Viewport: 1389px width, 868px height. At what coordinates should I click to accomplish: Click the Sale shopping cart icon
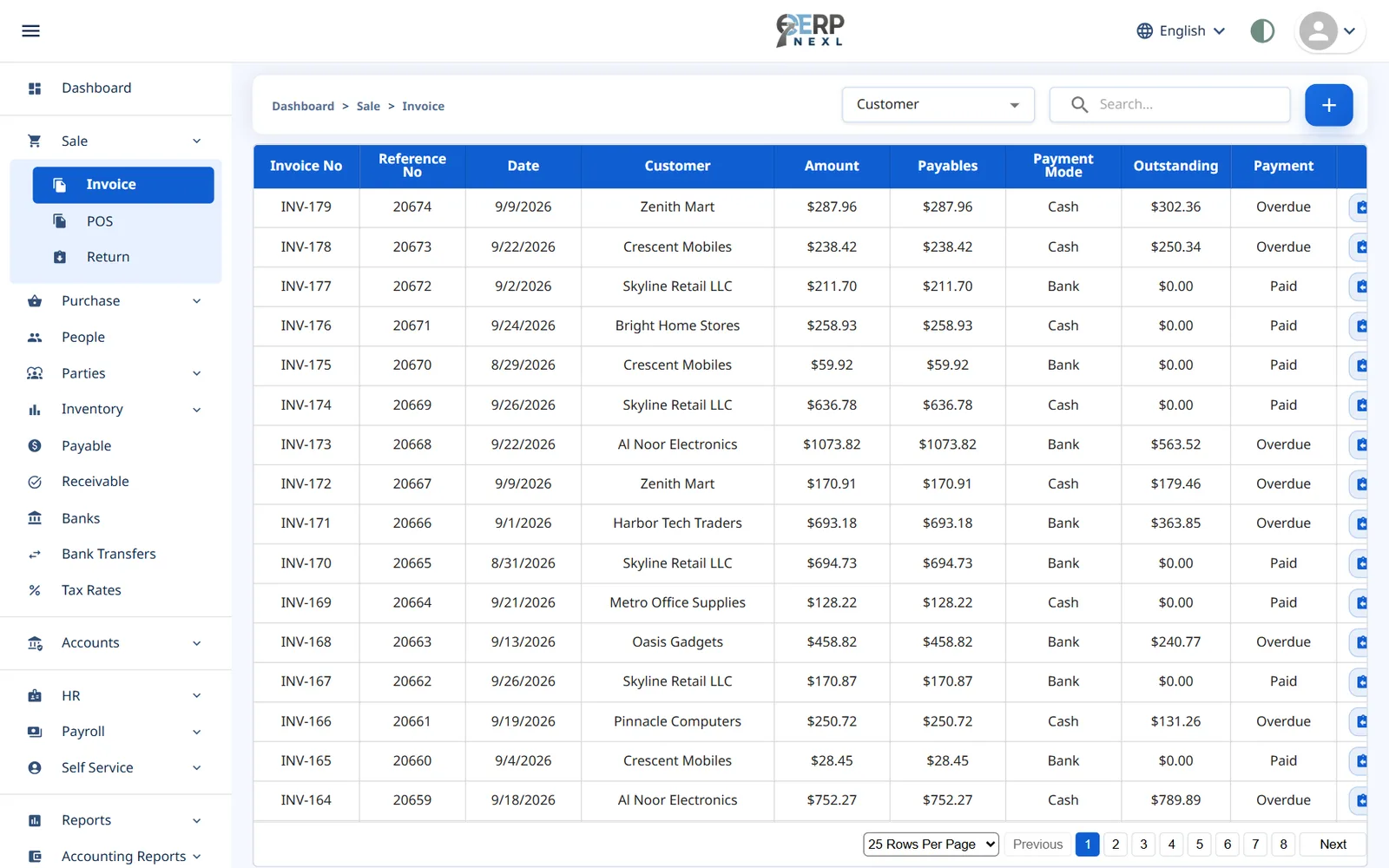tap(35, 141)
